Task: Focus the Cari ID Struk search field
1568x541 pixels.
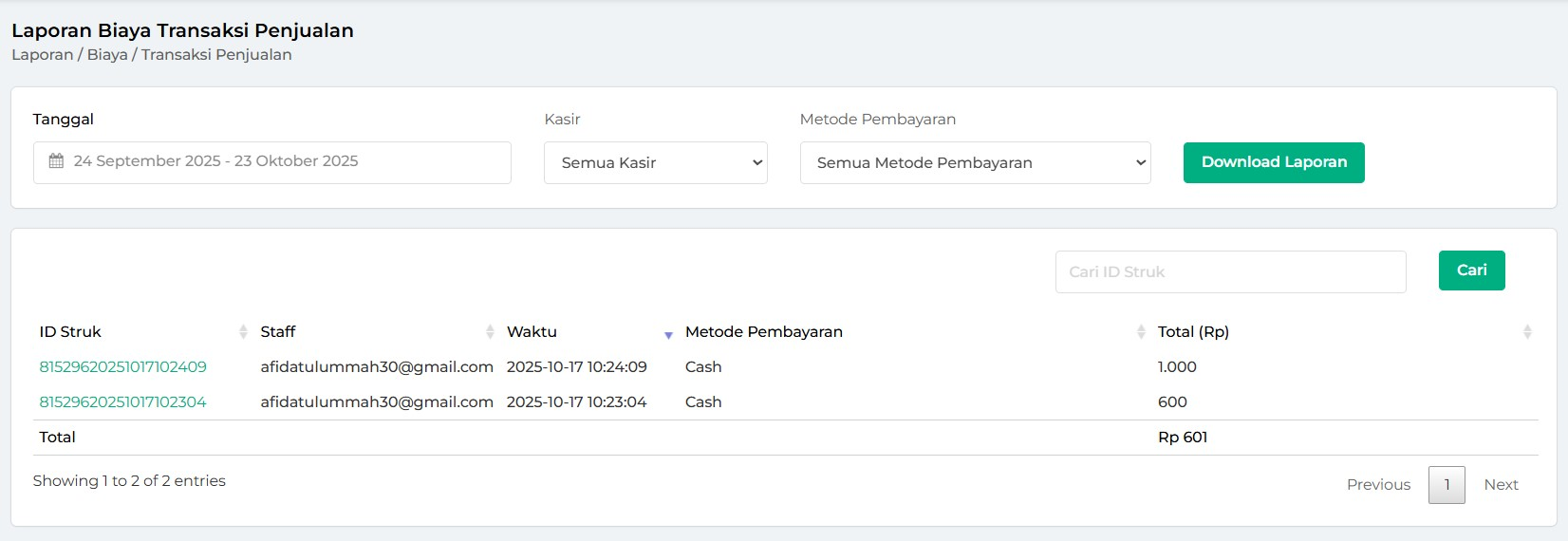Action: [x=1230, y=272]
